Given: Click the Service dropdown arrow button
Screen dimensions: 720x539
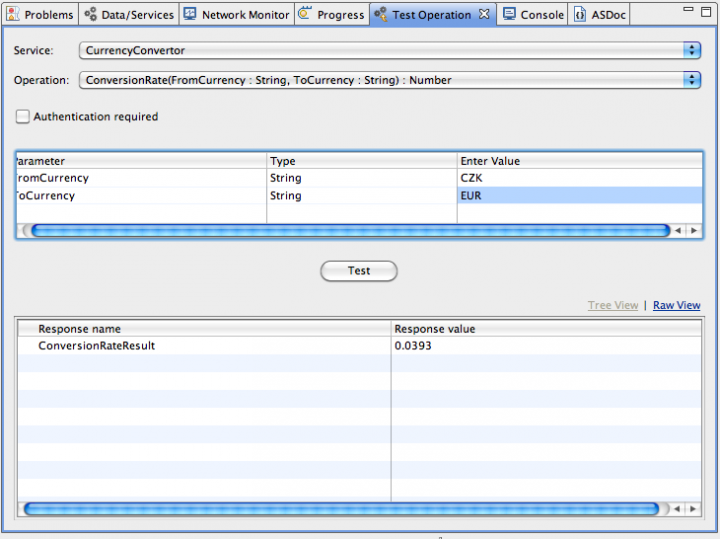Looking at the screenshot, I should (x=692, y=50).
